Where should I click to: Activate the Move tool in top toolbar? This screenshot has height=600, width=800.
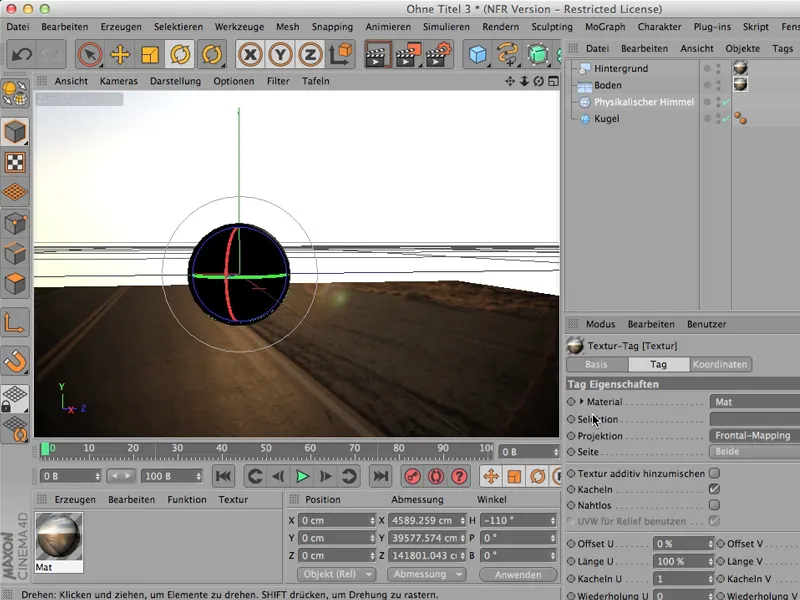(x=120, y=54)
